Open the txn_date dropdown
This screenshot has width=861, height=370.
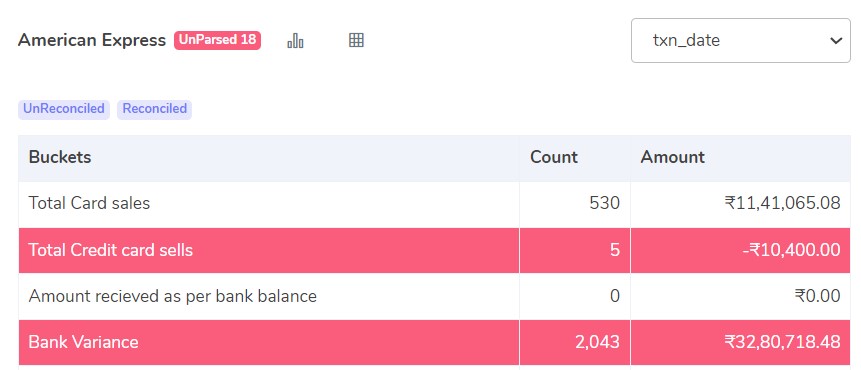[x=741, y=40]
